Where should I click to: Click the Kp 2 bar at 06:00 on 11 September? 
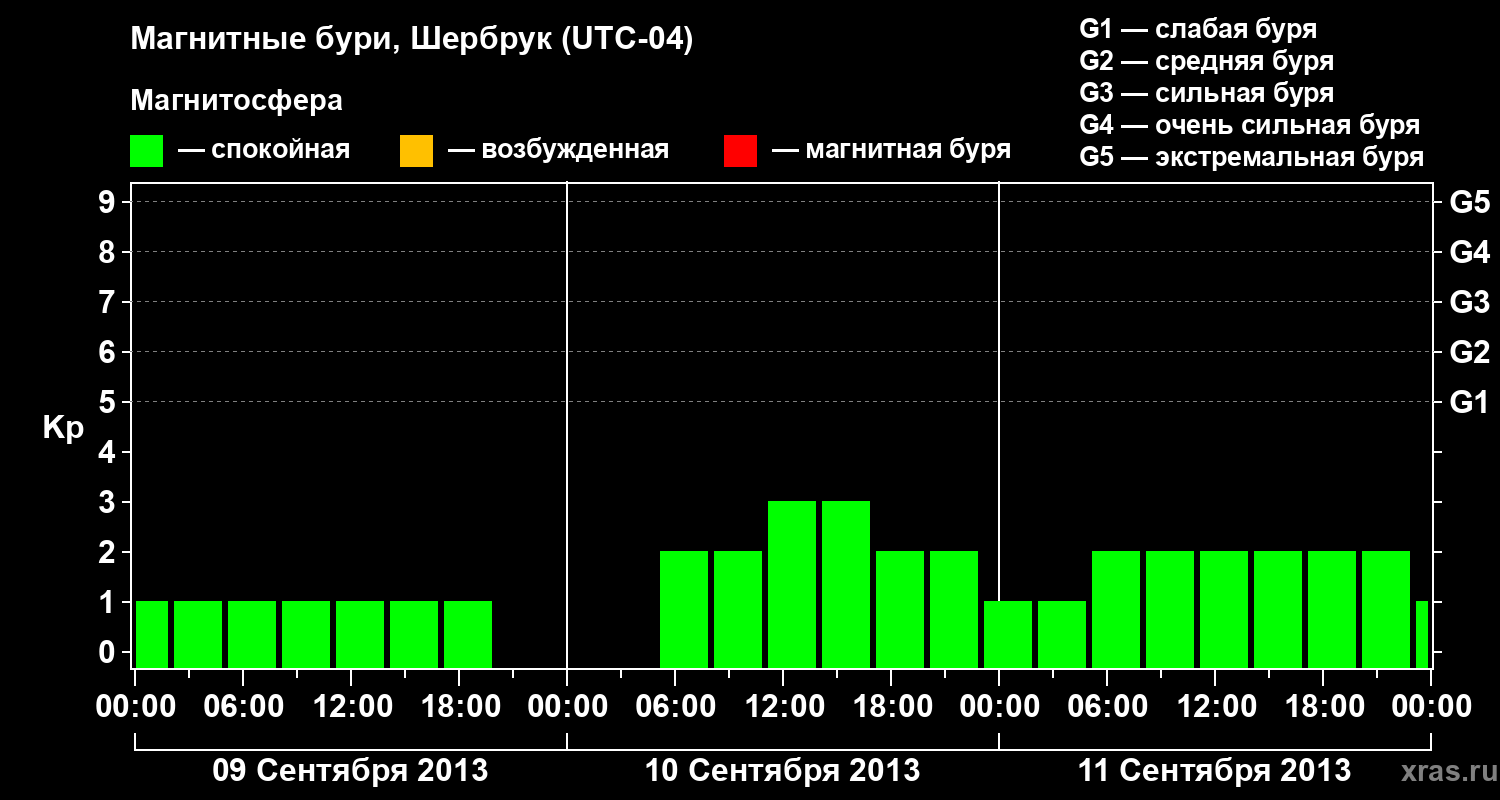tap(1116, 609)
